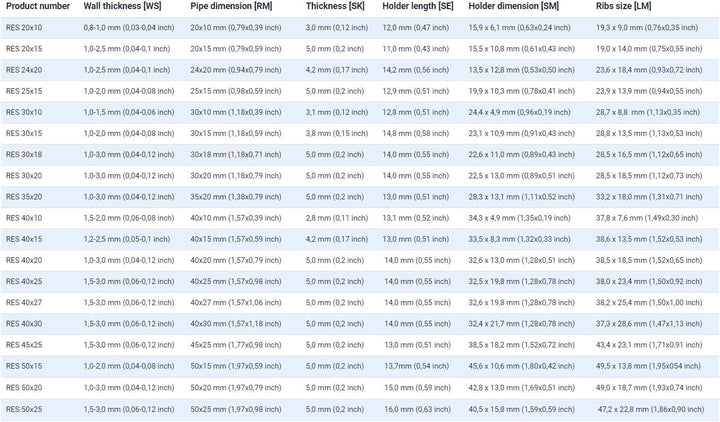The width and height of the screenshot is (720, 422).
Task: Select the RES 50x25 product cell
Action: (24, 409)
